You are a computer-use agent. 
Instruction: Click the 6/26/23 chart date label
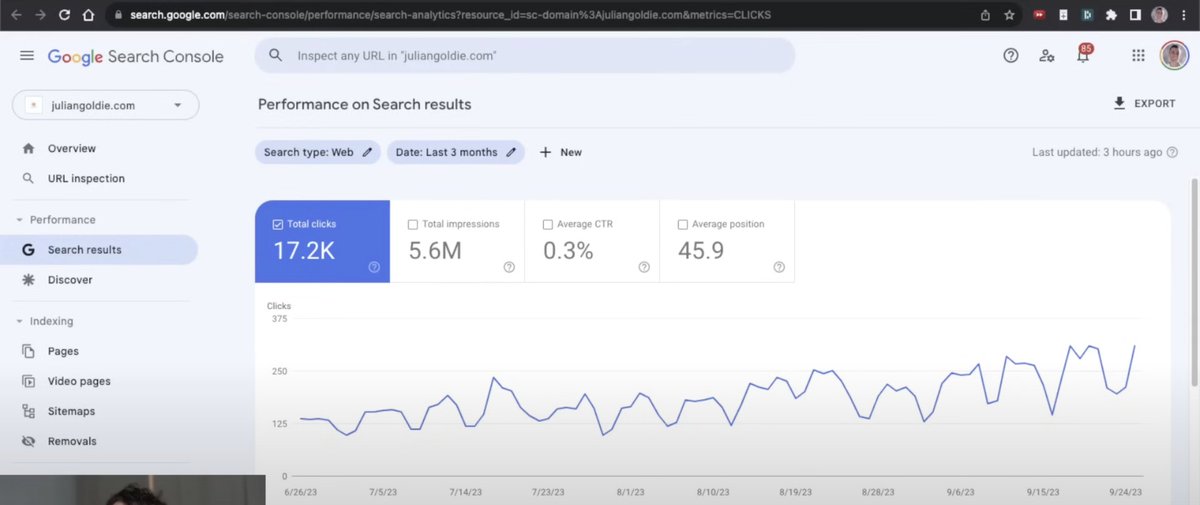point(302,492)
